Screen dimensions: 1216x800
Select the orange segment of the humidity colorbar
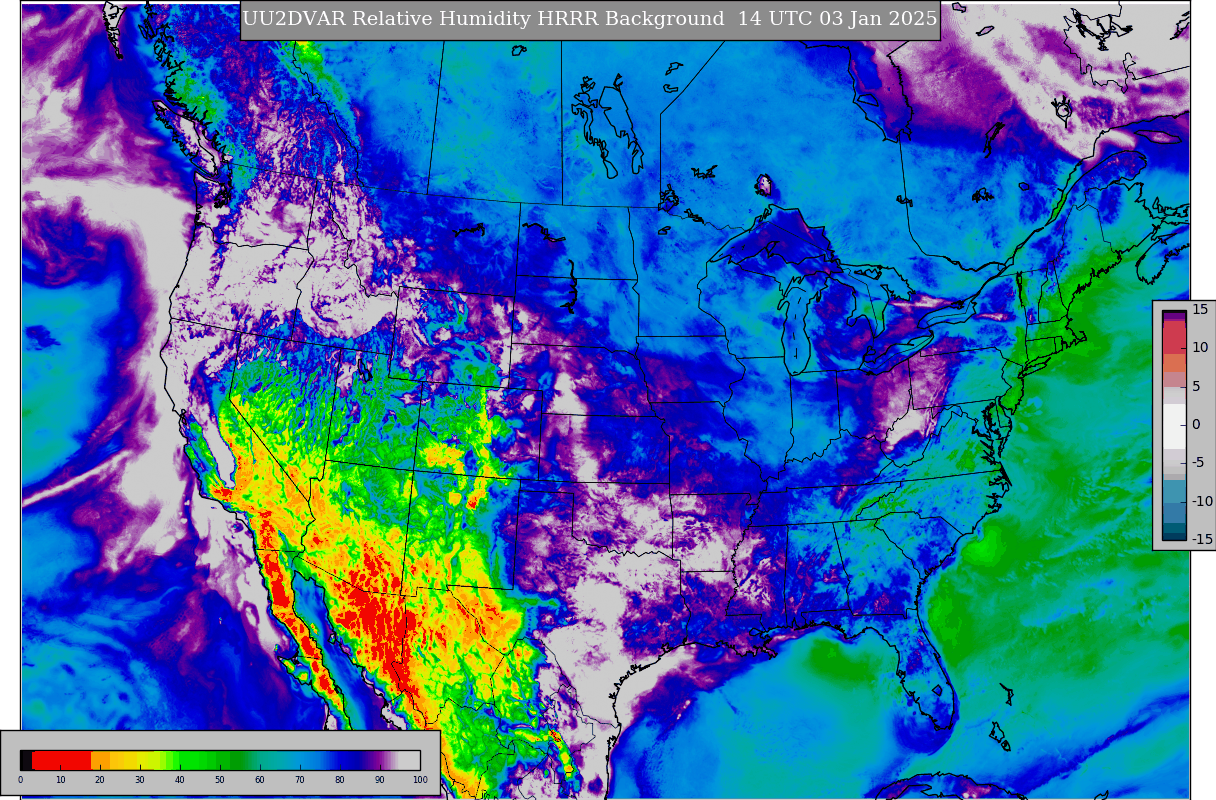click(x=102, y=759)
